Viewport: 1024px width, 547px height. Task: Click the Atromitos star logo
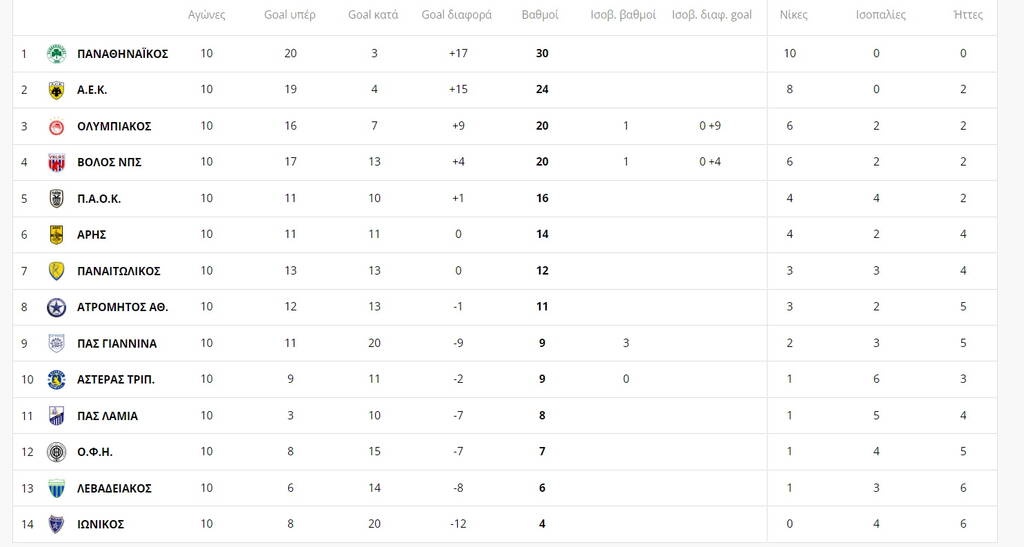56,307
